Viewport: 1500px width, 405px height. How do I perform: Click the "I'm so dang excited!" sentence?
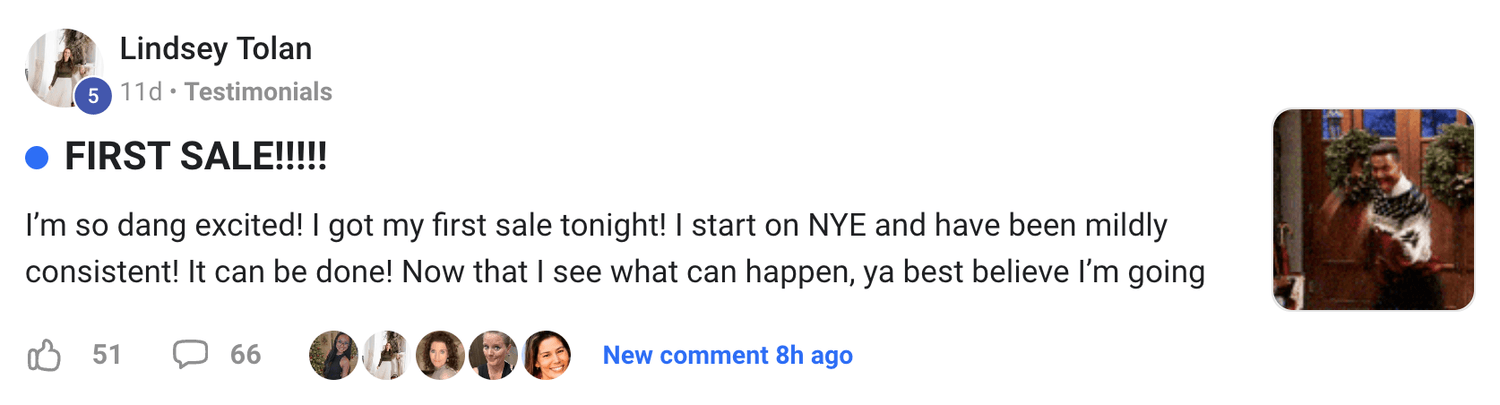tap(164, 226)
